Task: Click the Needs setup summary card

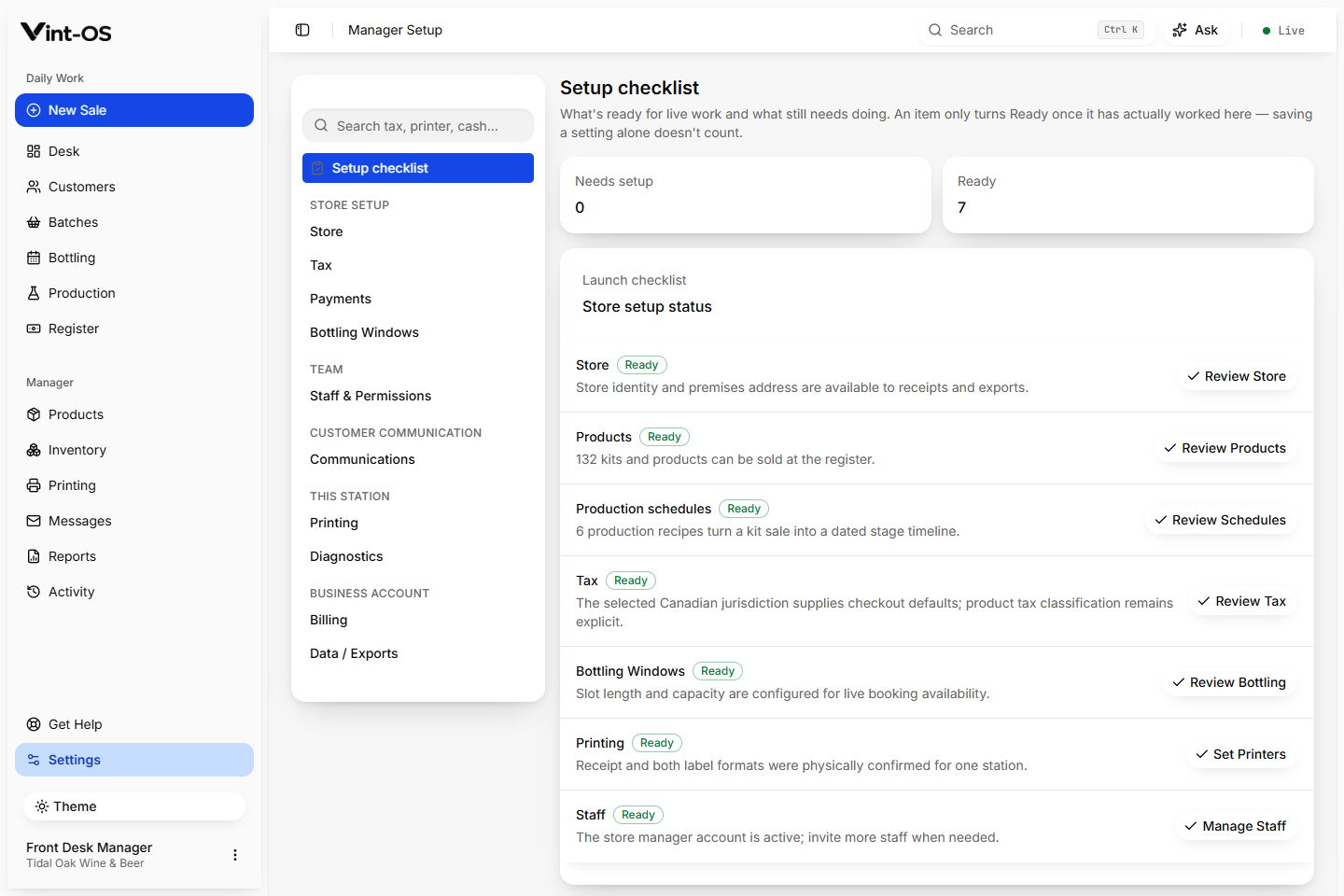Action: (746, 195)
